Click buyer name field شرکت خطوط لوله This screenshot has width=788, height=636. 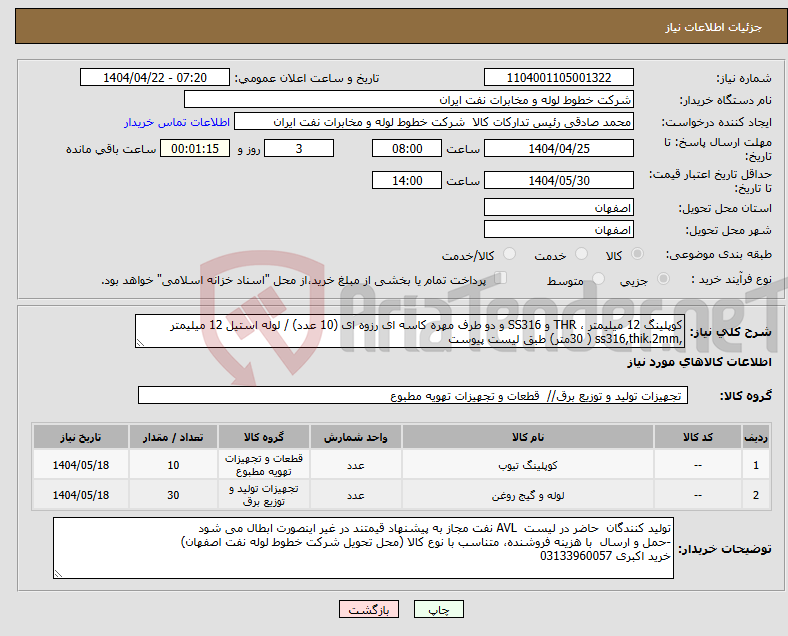409,99
